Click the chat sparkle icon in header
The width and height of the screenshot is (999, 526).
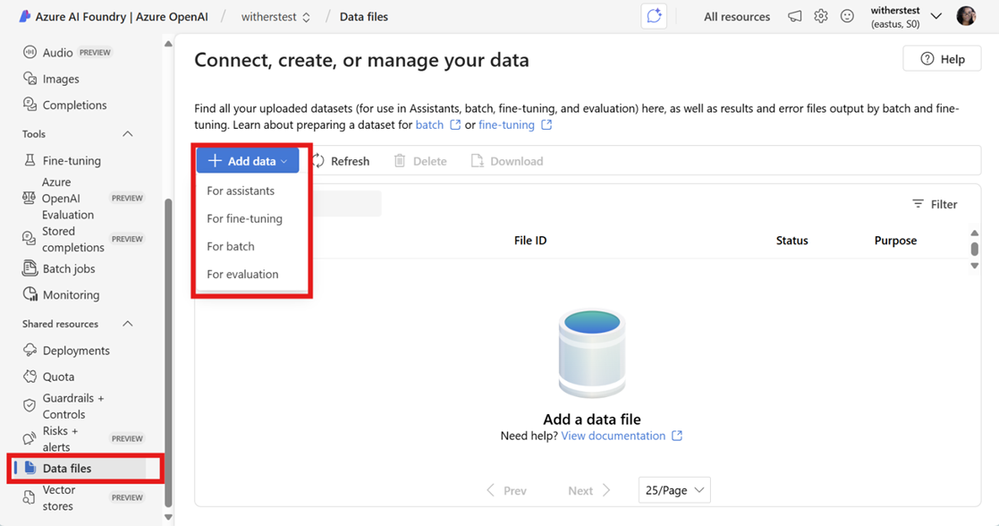(654, 17)
